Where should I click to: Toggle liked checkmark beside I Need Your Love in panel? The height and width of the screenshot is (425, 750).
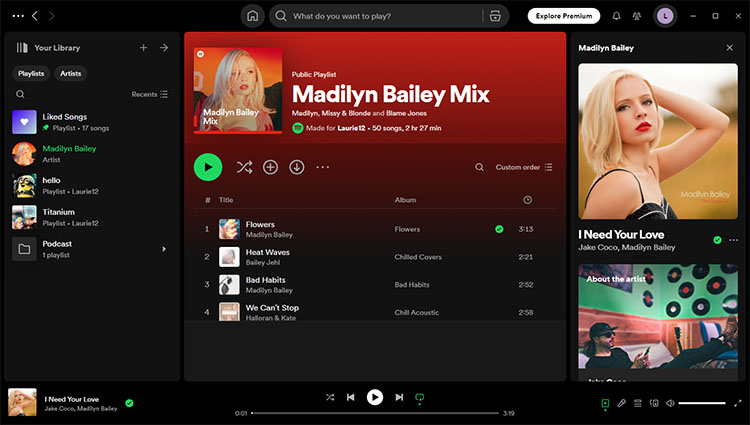click(x=717, y=240)
